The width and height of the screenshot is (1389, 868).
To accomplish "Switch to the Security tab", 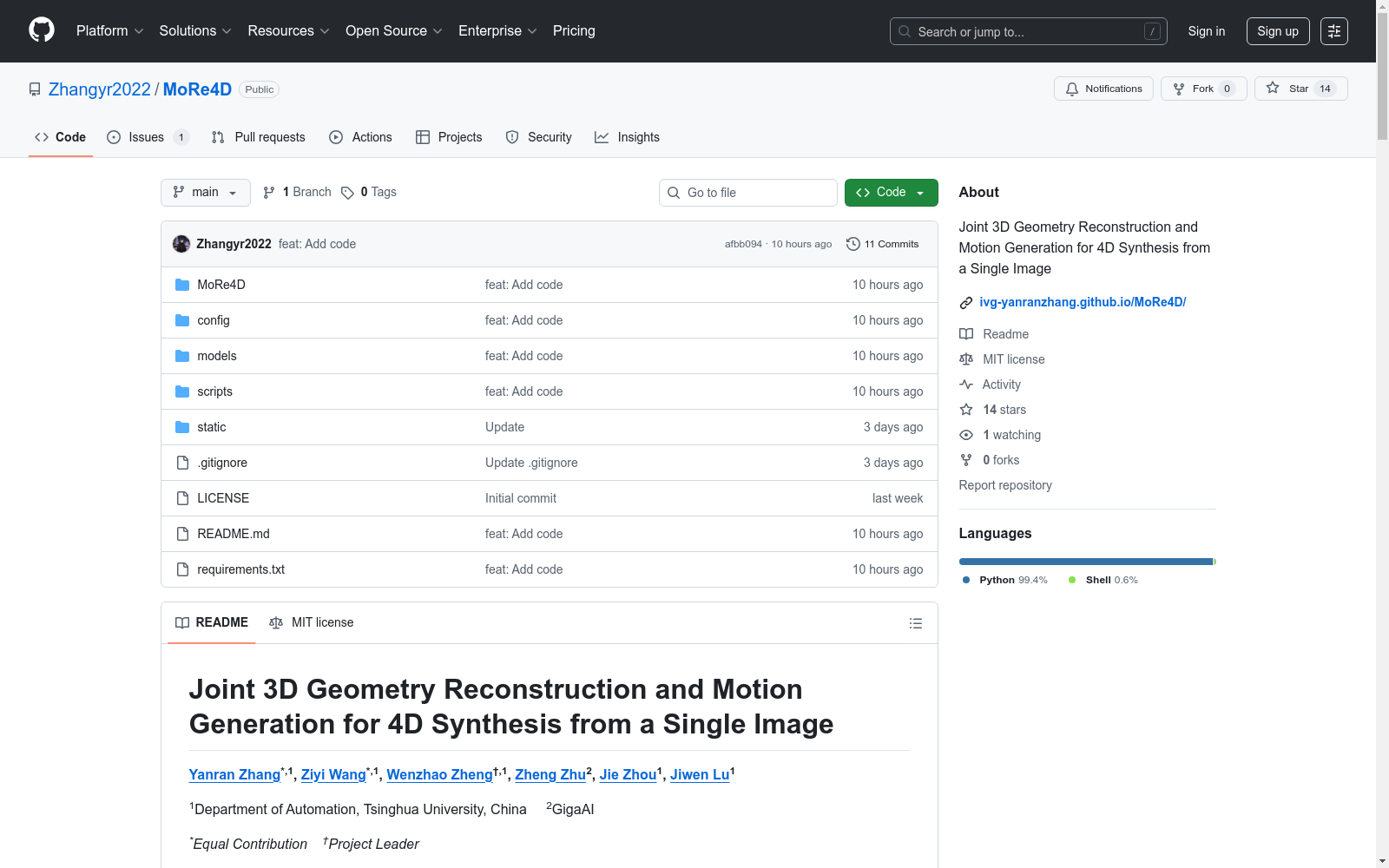I will [x=539, y=137].
